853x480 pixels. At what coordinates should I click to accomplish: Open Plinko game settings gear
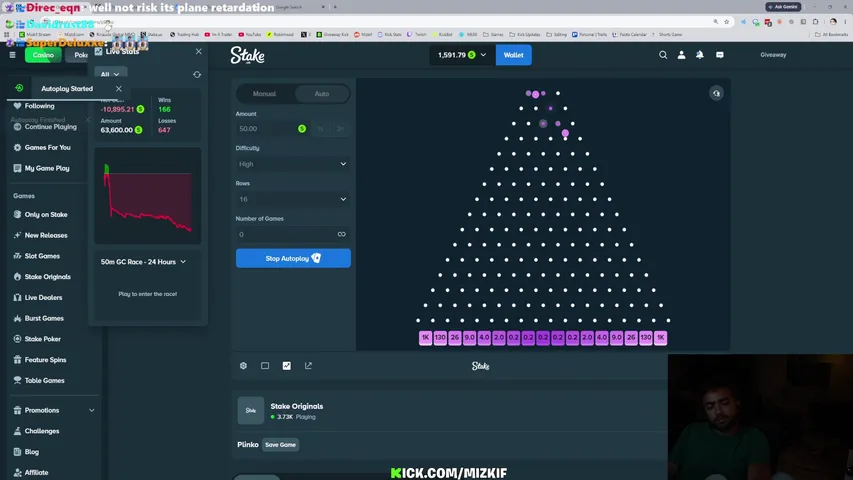(243, 366)
